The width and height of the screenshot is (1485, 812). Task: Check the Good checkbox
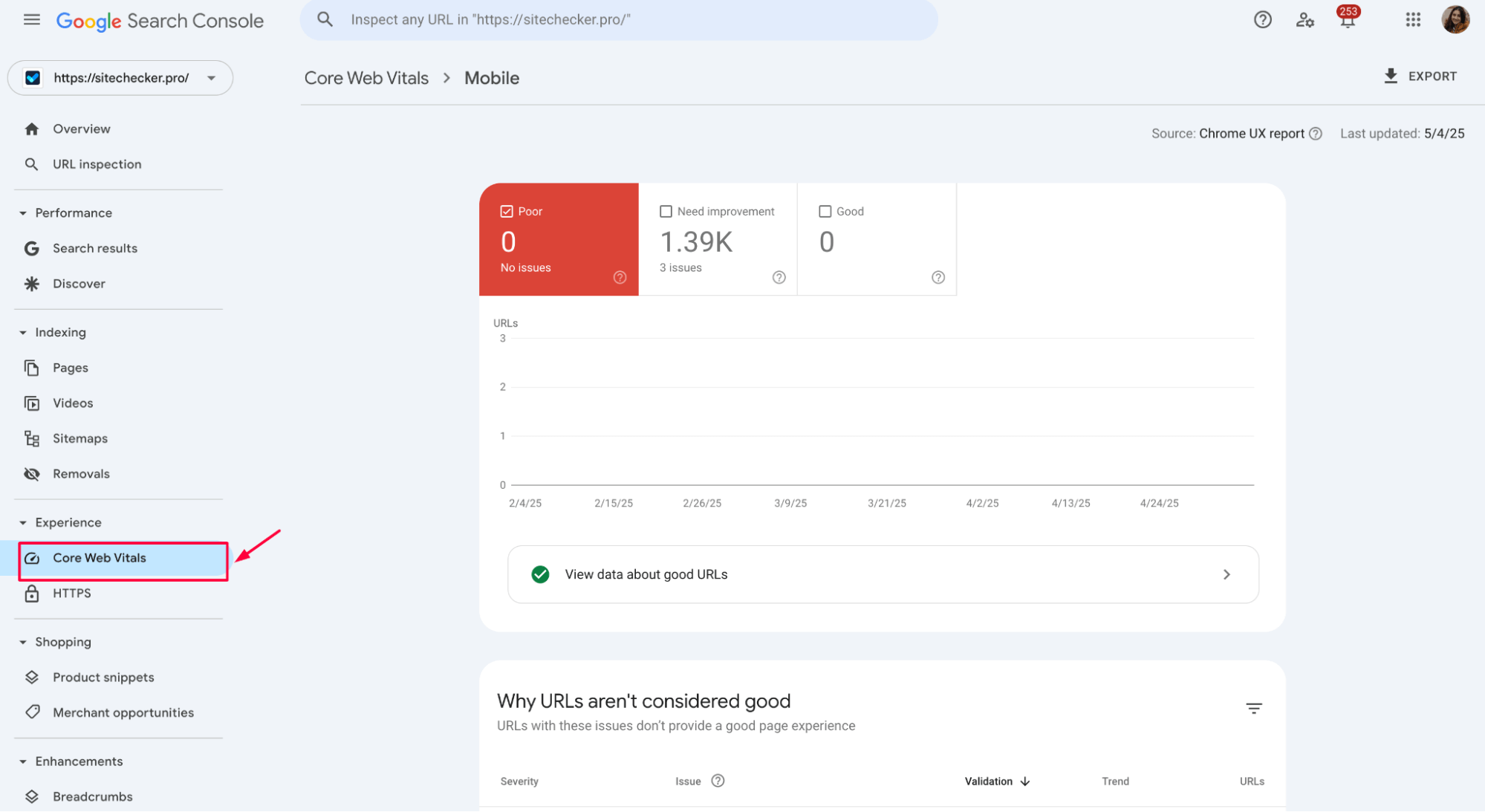coord(825,212)
